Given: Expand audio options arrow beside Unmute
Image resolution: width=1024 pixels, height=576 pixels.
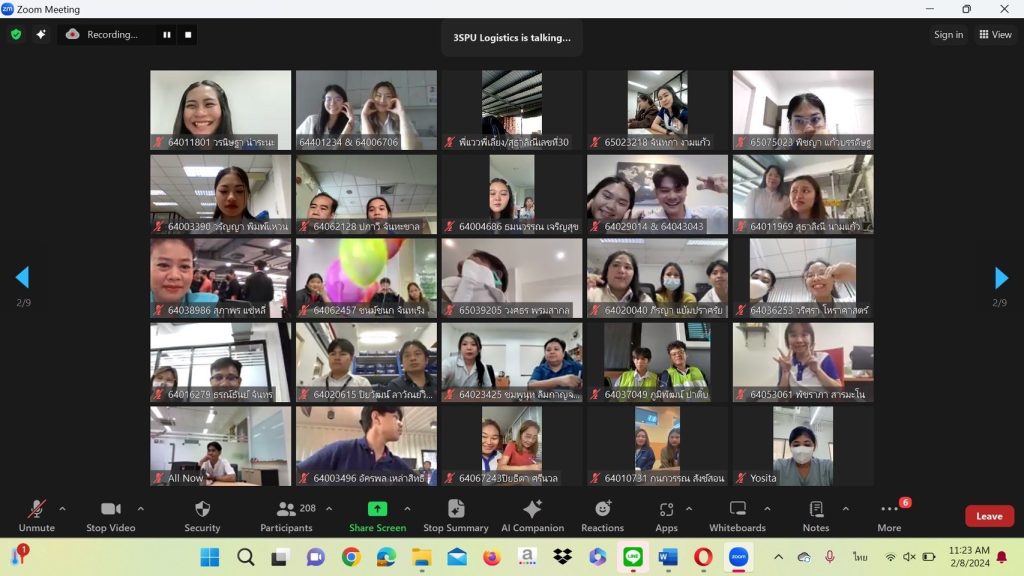Looking at the screenshot, I should (62, 509).
